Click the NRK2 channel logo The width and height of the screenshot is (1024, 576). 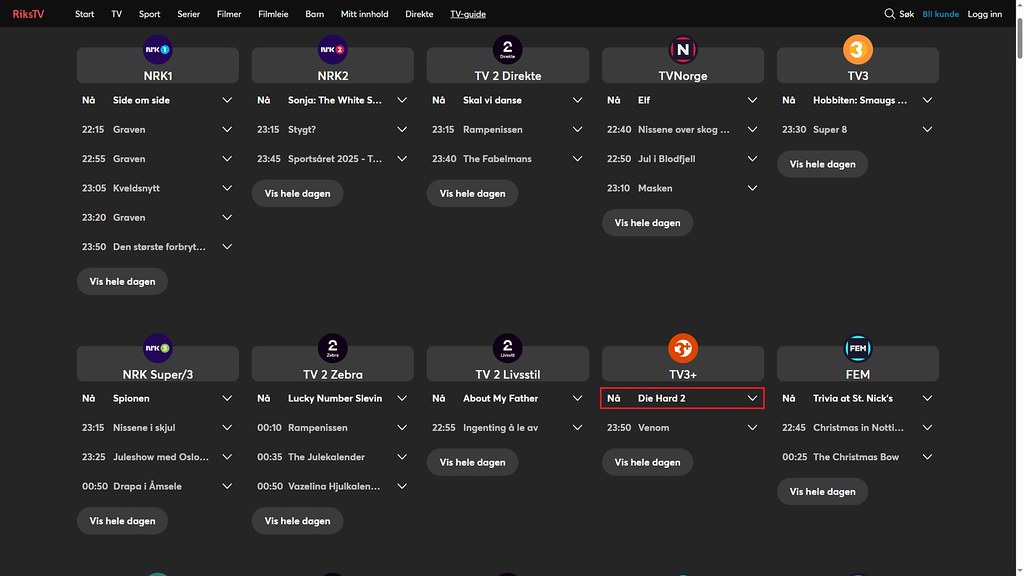pos(332,50)
